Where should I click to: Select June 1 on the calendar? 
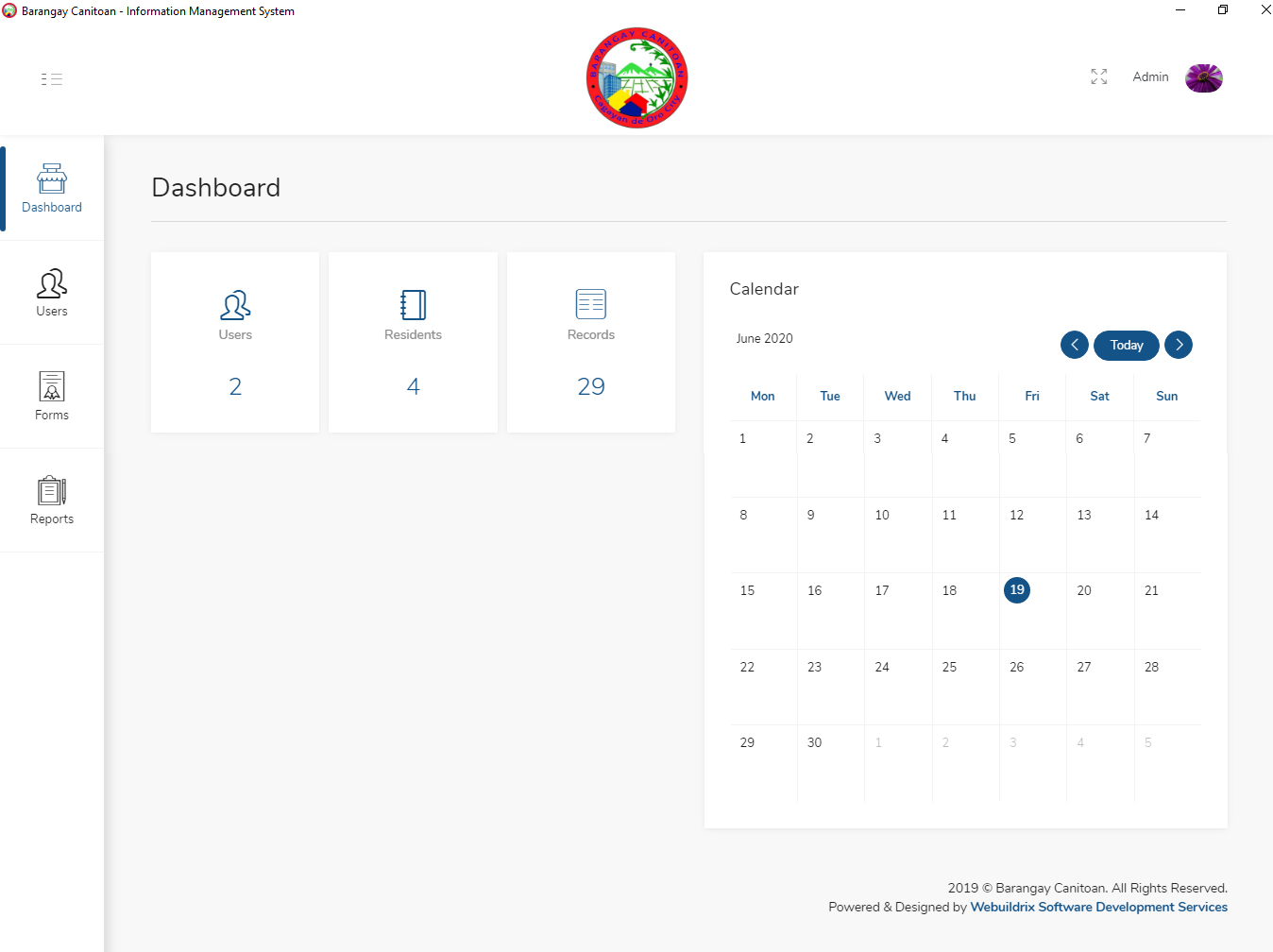click(x=743, y=438)
